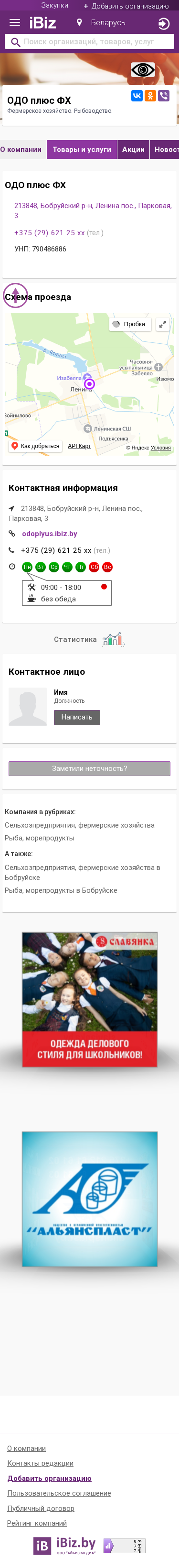Image resolution: width=179 pixels, height=1568 pixels.
Task: Tap the login arrow icon
Action: coord(164,24)
